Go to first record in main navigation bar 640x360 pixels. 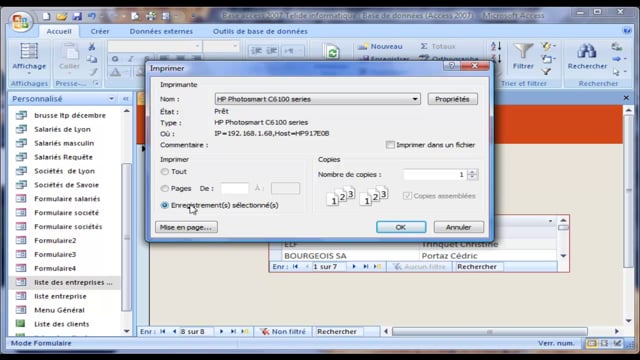tap(163, 331)
